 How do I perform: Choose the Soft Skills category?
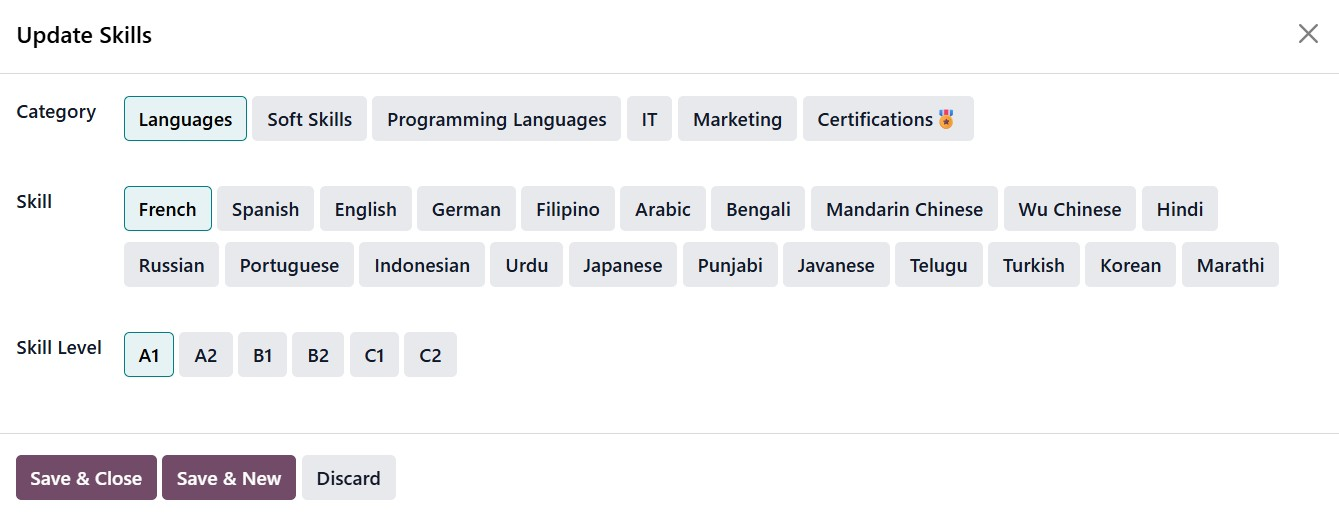tap(309, 119)
